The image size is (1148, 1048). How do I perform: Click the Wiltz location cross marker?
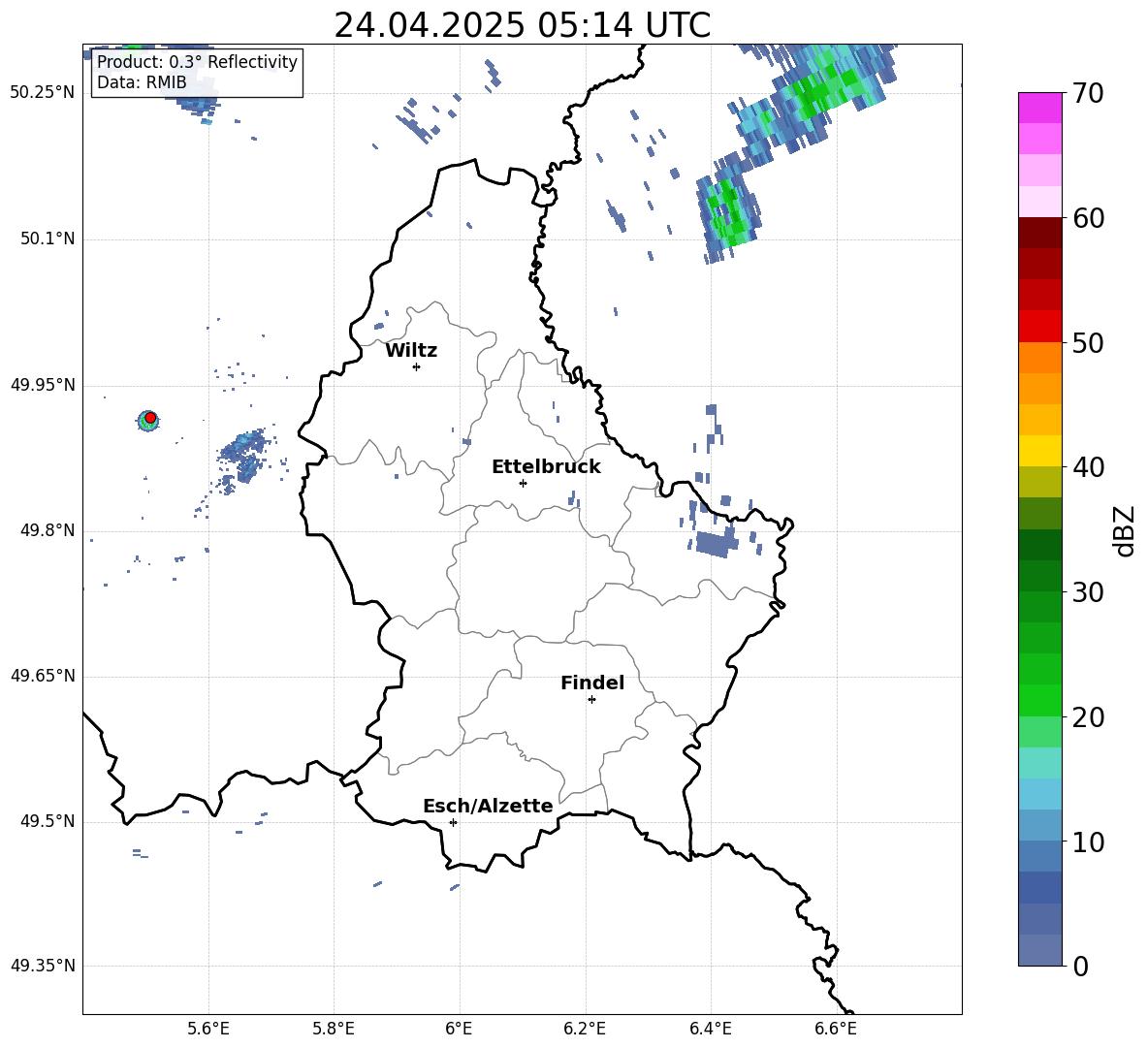(x=416, y=366)
